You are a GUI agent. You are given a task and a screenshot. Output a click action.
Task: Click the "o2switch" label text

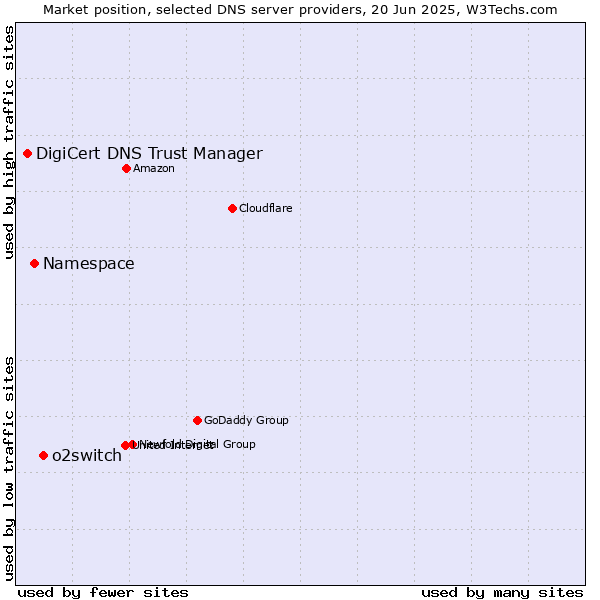pos(87,455)
